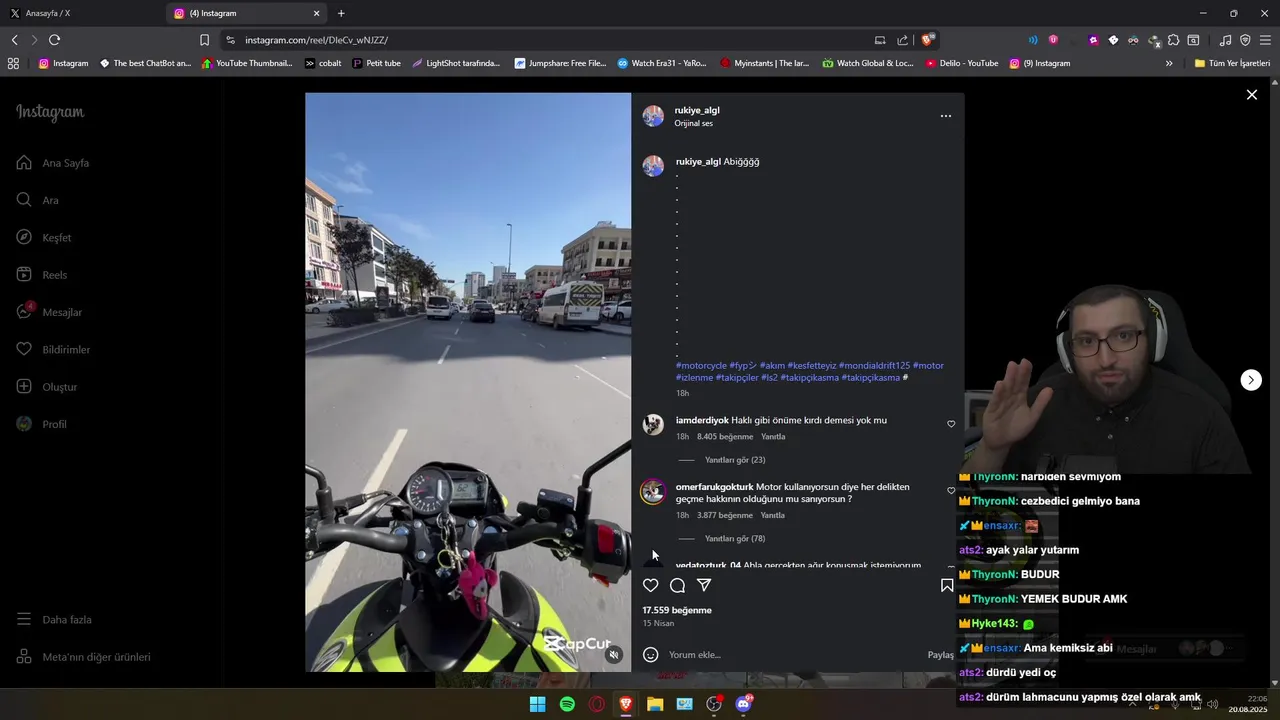Screen dimensions: 1280x720
Task: Expand 'Daha fazla' menu in the sidebar
Action: tap(55, 620)
